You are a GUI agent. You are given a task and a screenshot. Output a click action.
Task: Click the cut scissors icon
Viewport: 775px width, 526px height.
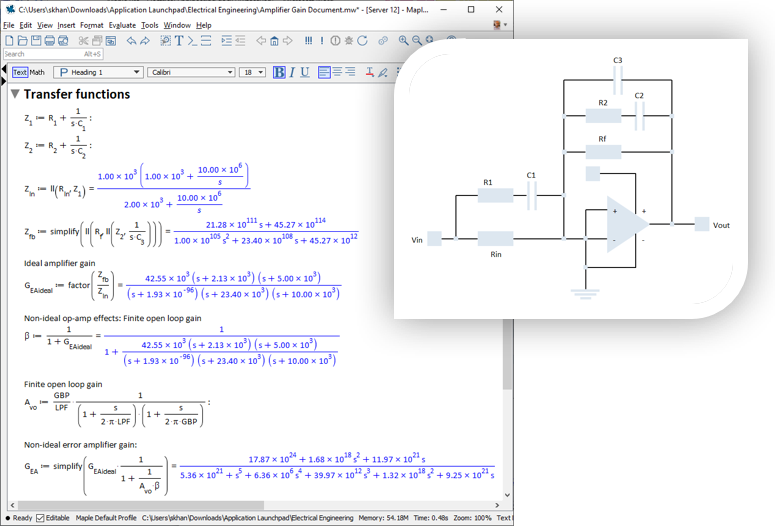84,41
